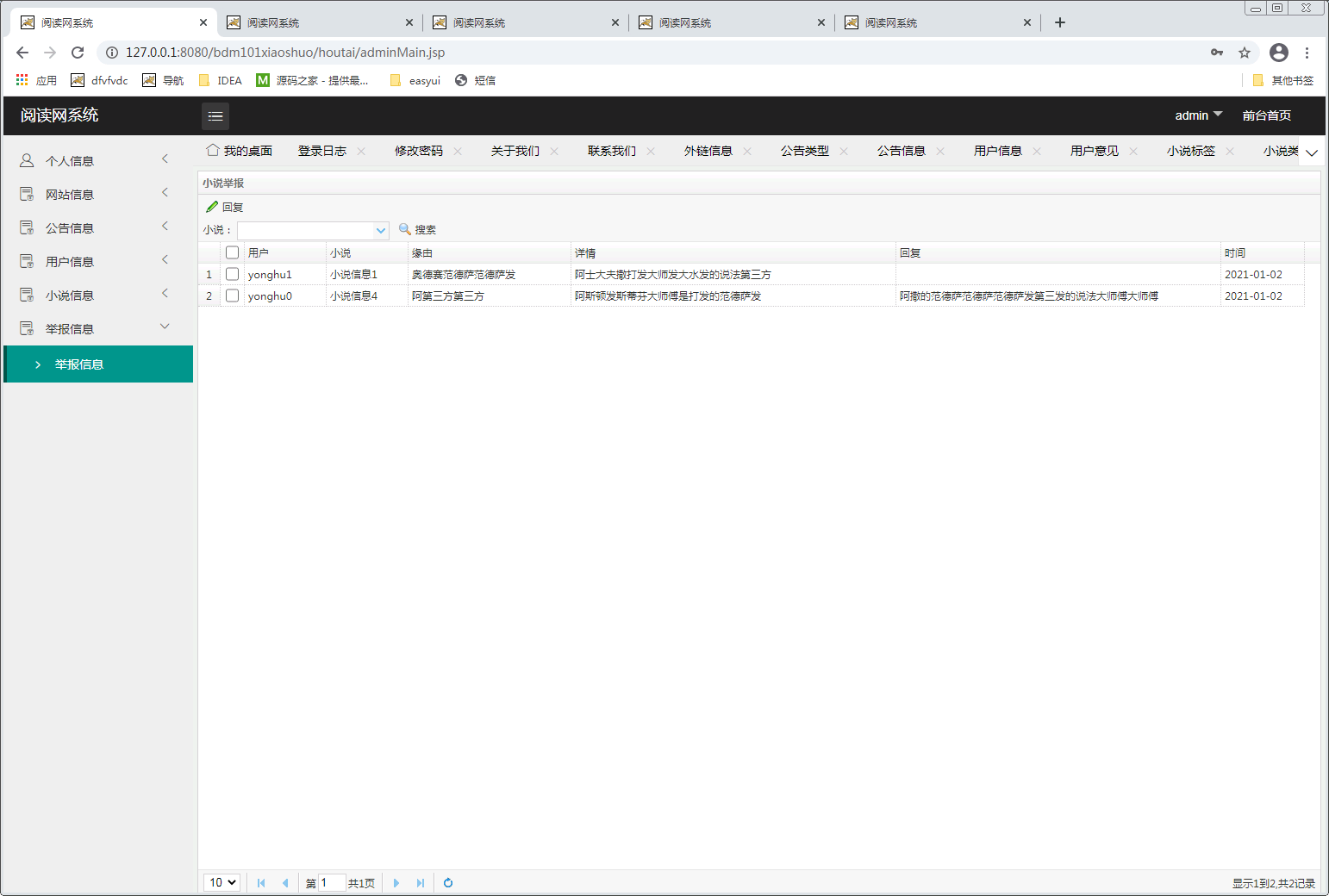Reload the page with refresh icon
Screen dimensions: 1329x896
[x=78, y=53]
